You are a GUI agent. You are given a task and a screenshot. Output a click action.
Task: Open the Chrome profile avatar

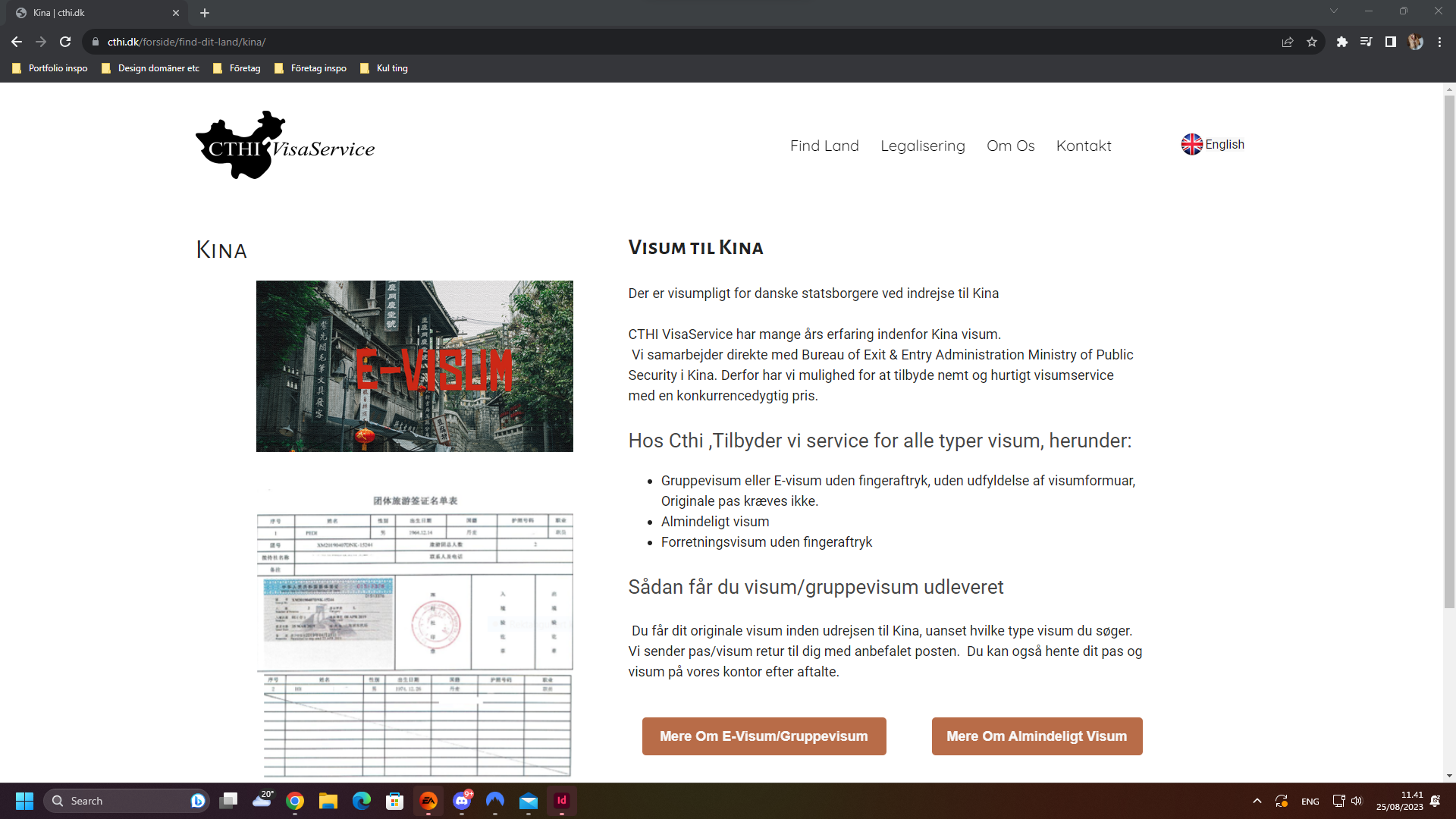(1415, 42)
